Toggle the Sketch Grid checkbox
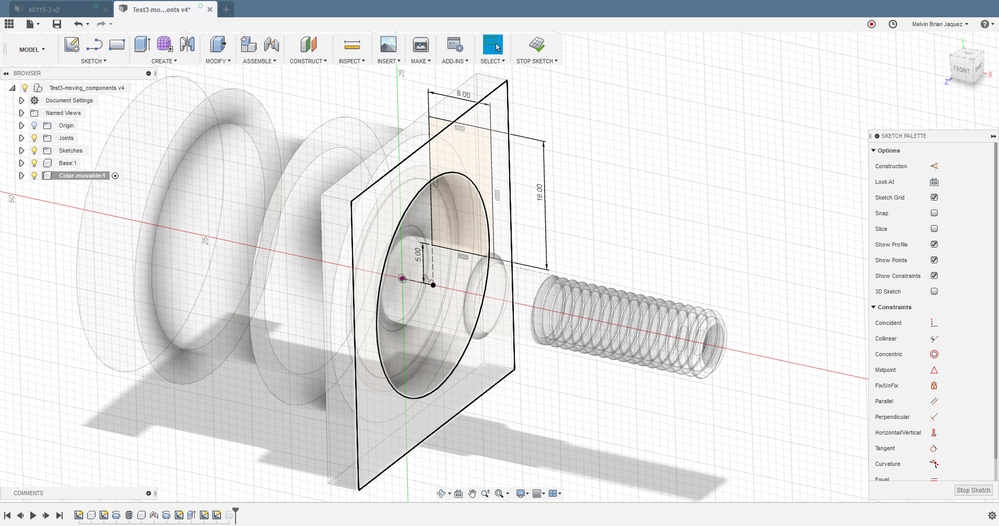 [x=934, y=197]
